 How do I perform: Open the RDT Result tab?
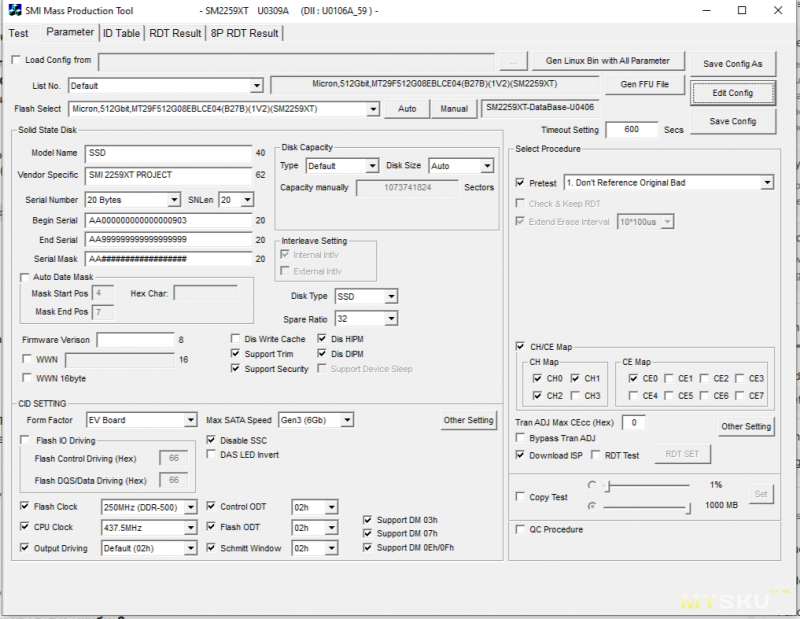175,33
